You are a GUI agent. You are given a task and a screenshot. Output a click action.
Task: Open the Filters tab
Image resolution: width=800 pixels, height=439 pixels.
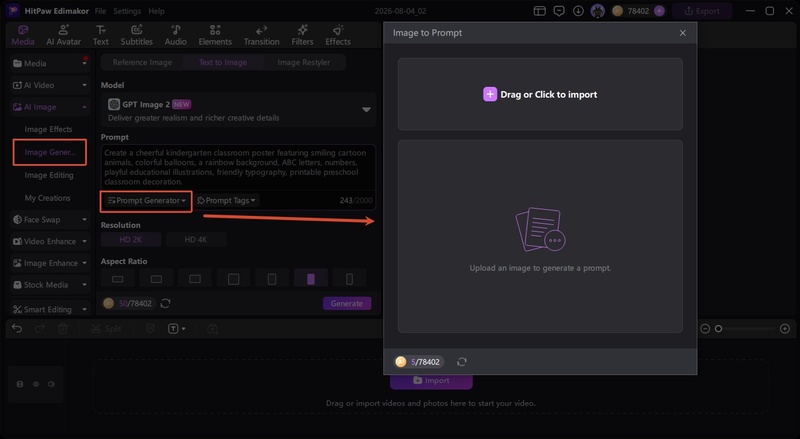(302, 35)
